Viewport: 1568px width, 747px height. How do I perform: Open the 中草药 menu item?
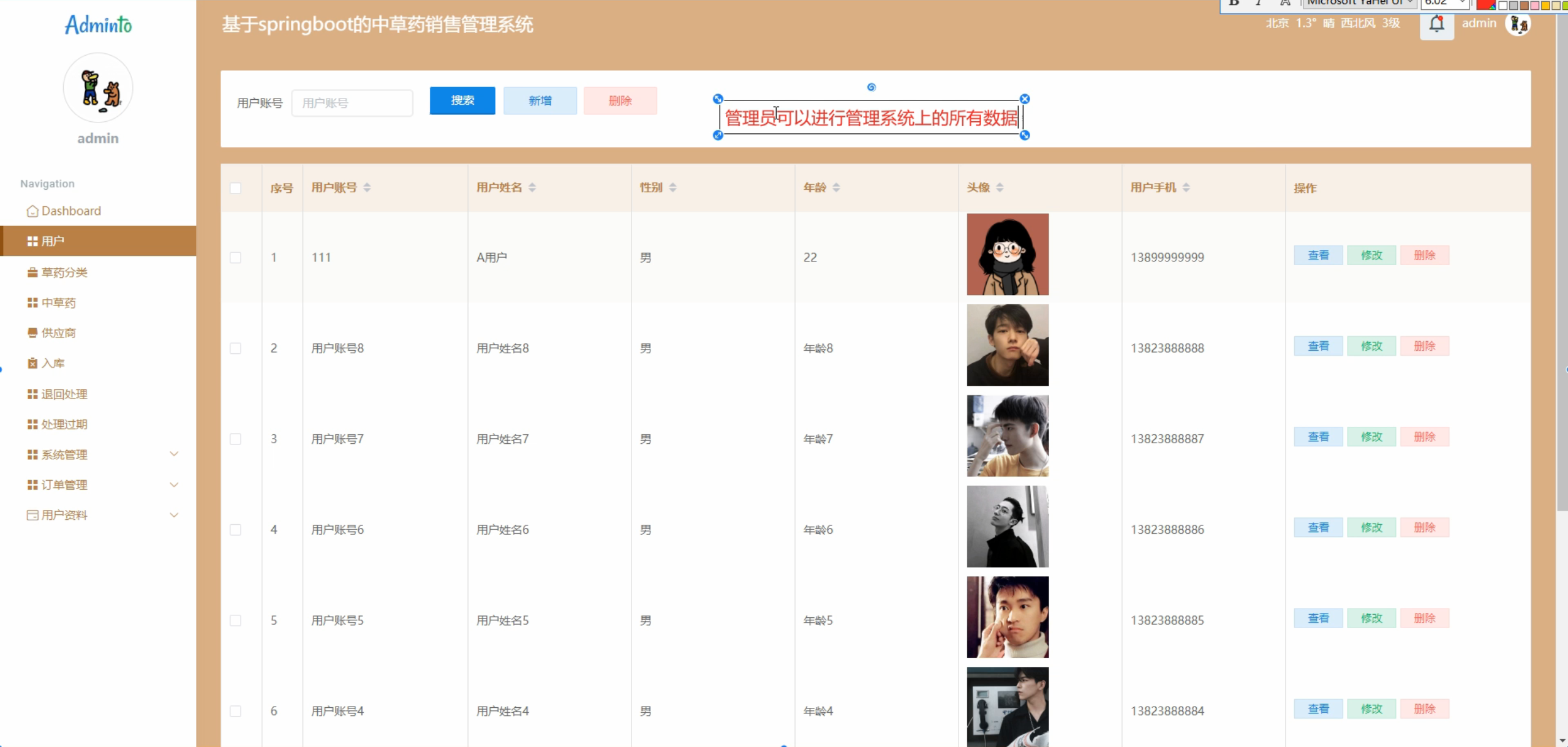(59, 303)
